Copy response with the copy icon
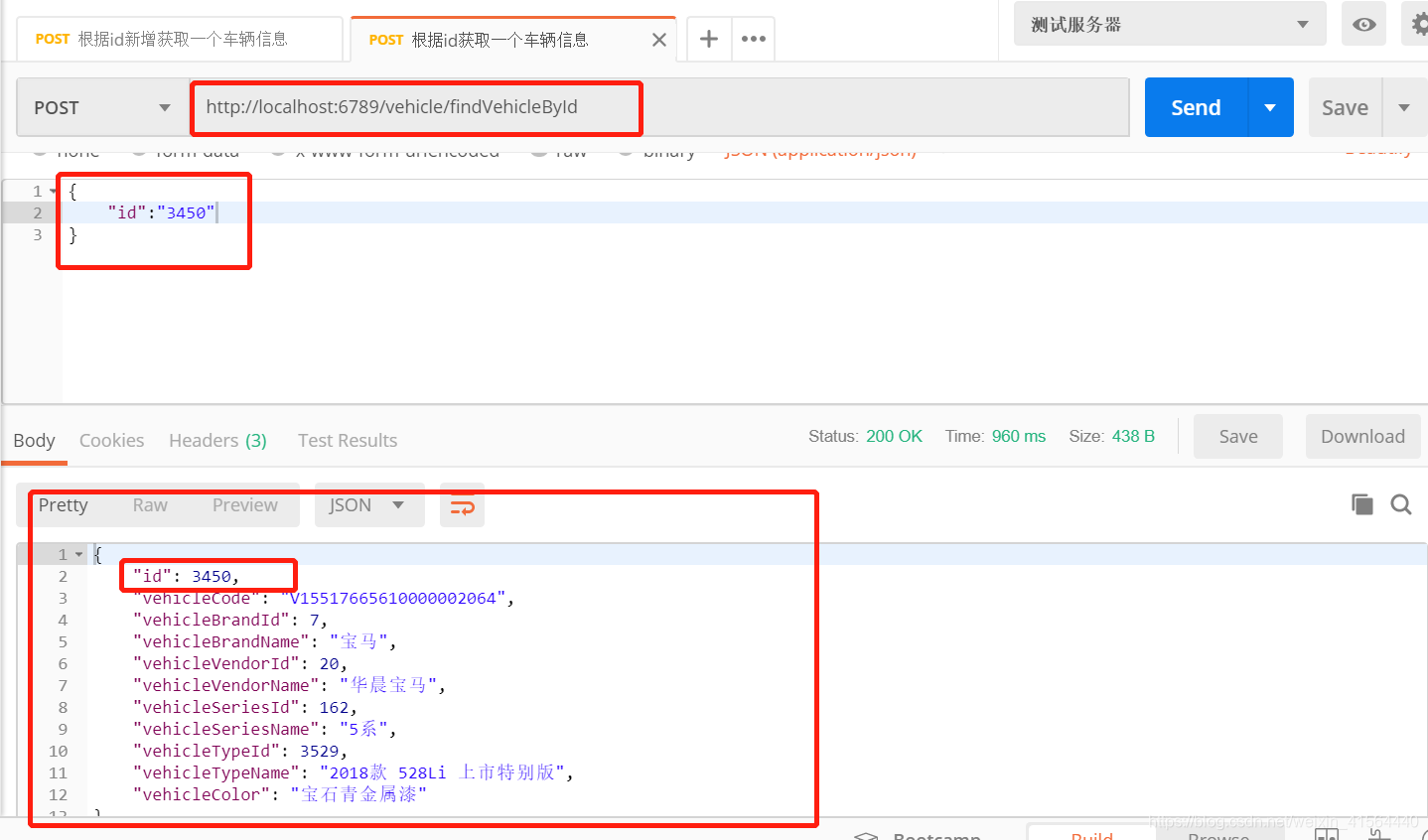 coord(1361,504)
